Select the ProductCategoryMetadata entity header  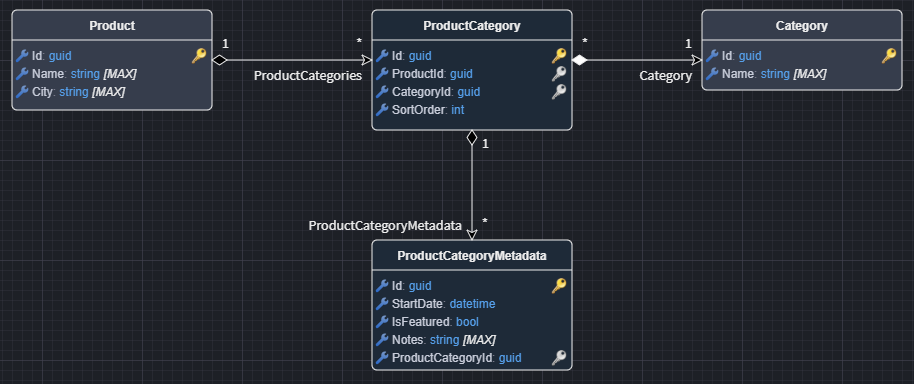[472, 256]
